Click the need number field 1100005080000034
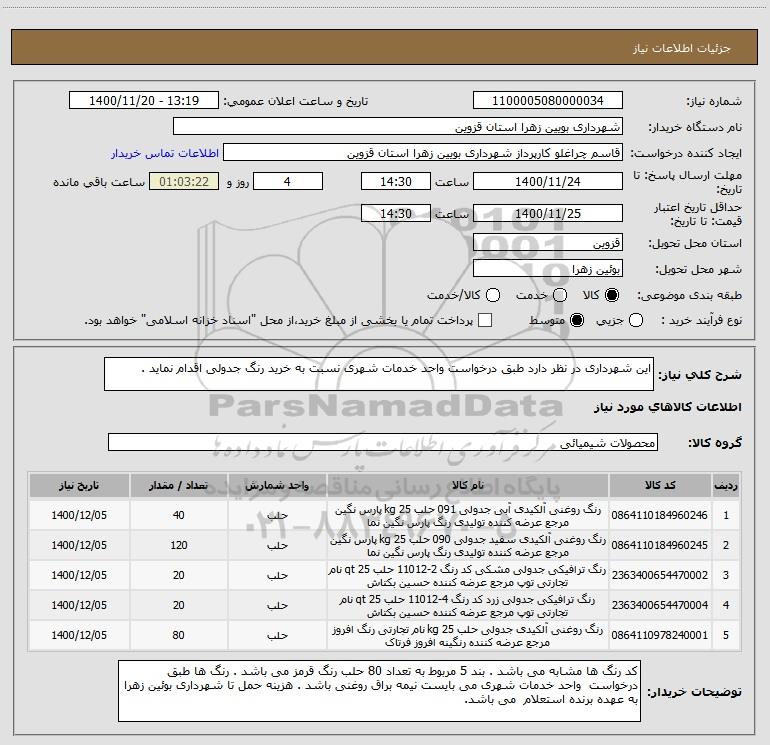Image resolution: width=770 pixels, height=745 pixels. pyautogui.click(x=548, y=101)
